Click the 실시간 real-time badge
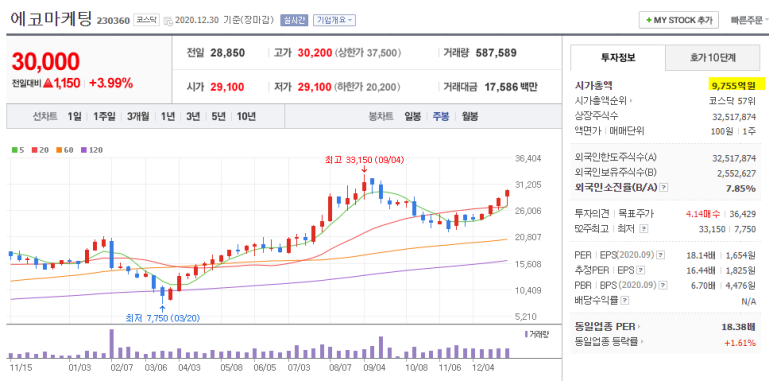The height and width of the screenshot is (381, 773). coord(294,20)
